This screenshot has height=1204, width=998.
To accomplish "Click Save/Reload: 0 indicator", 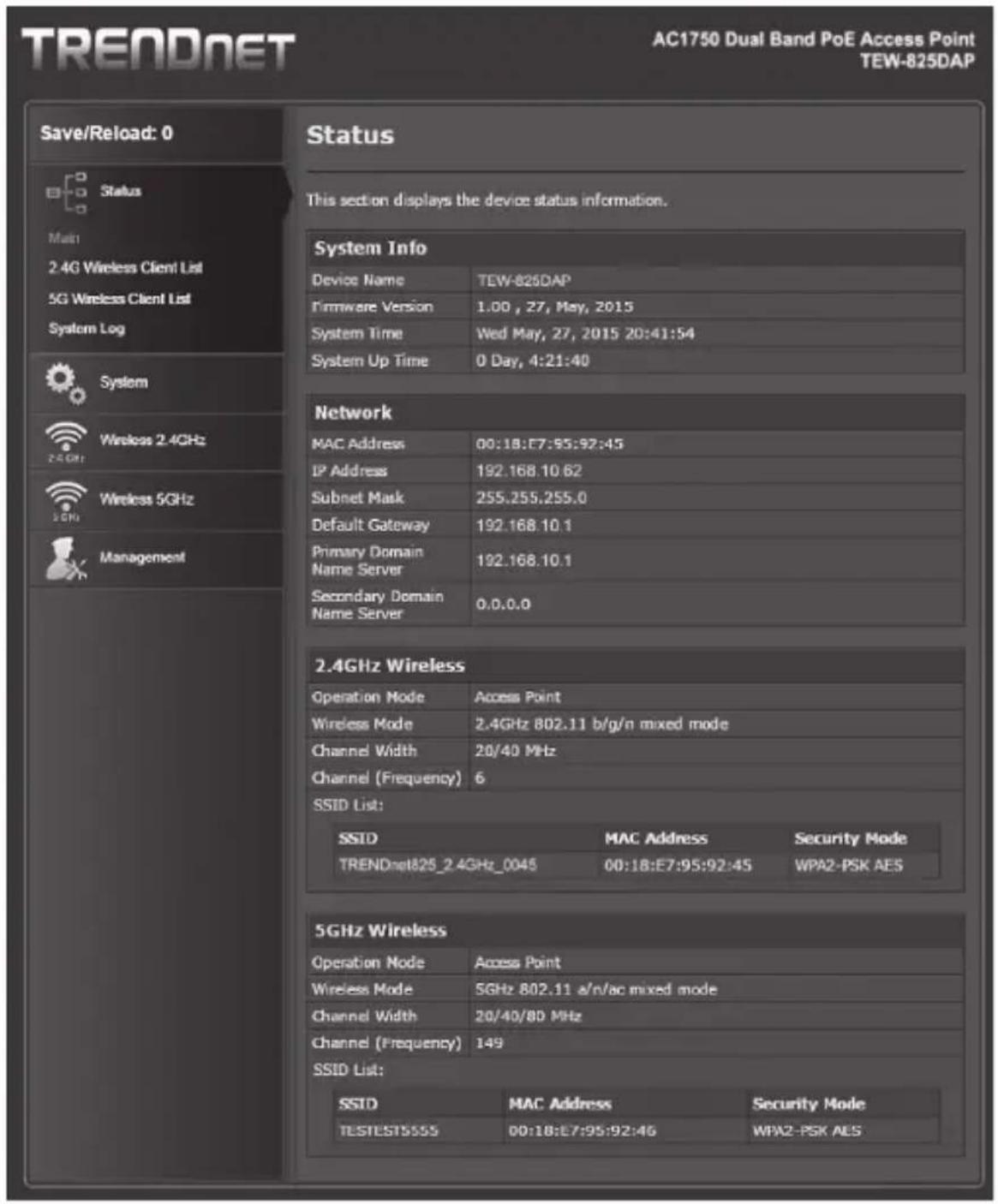I will click(106, 133).
